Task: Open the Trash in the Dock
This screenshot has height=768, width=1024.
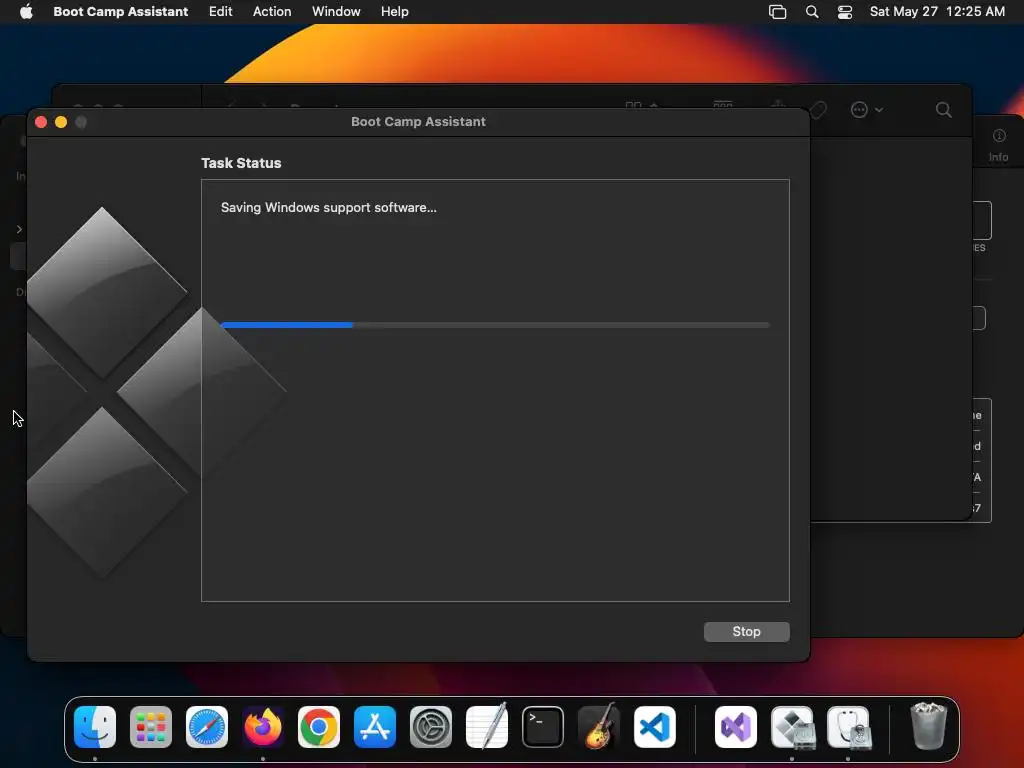Action: click(x=928, y=726)
